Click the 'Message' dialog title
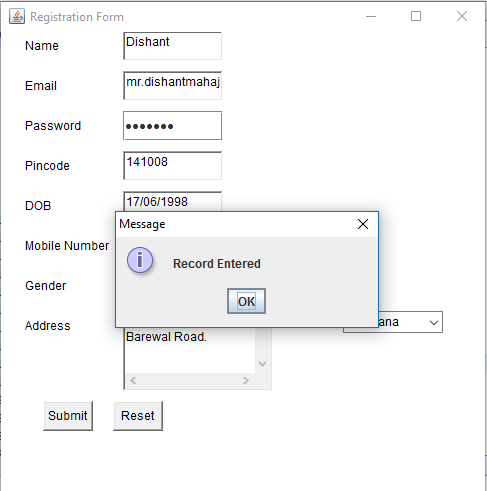The height and width of the screenshot is (491, 487). pyautogui.click(x=142, y=224)
